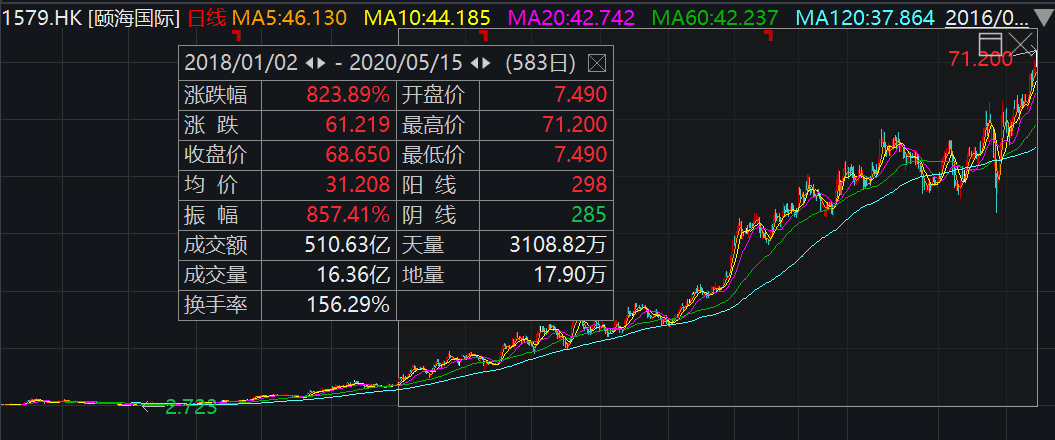Viewport: 1055px width, 440px height.
Task: Click the MA5:46.130 indicator label
Action: point(290,18)
